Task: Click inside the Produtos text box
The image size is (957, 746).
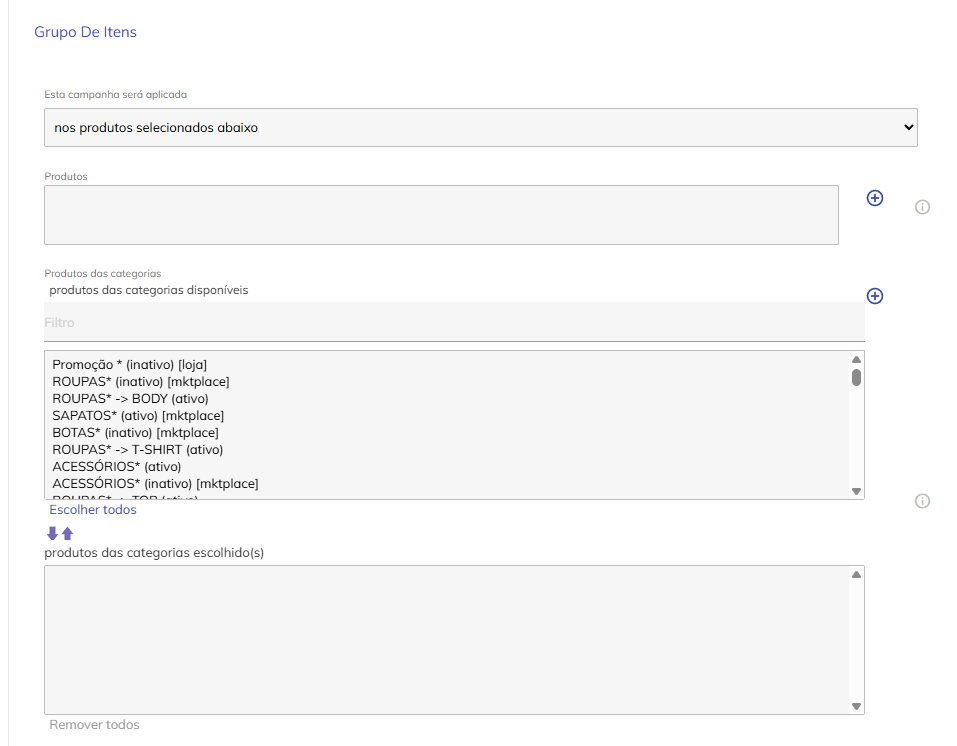Action: [x=441, y=215]
